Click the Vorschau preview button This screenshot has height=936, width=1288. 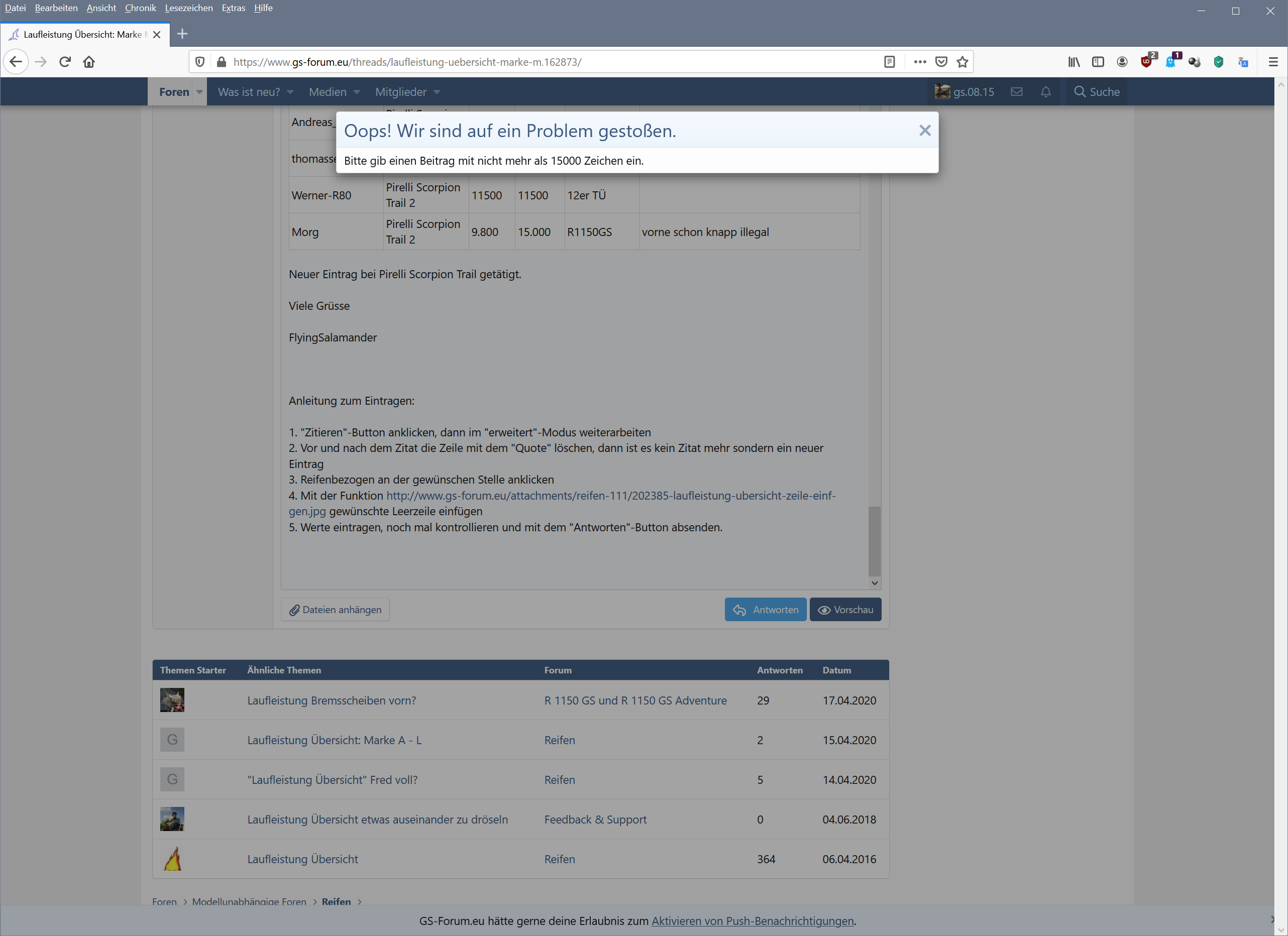pos(845,610)
